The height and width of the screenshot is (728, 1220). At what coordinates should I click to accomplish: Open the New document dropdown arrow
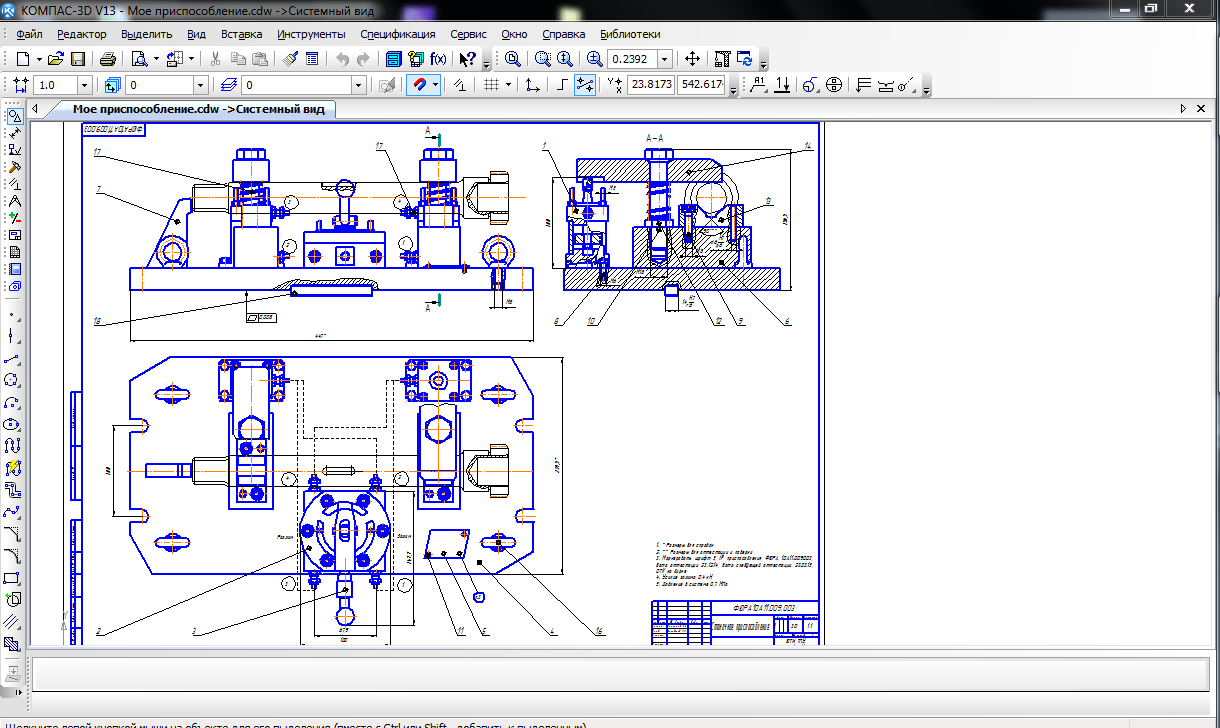pos(39,59)
